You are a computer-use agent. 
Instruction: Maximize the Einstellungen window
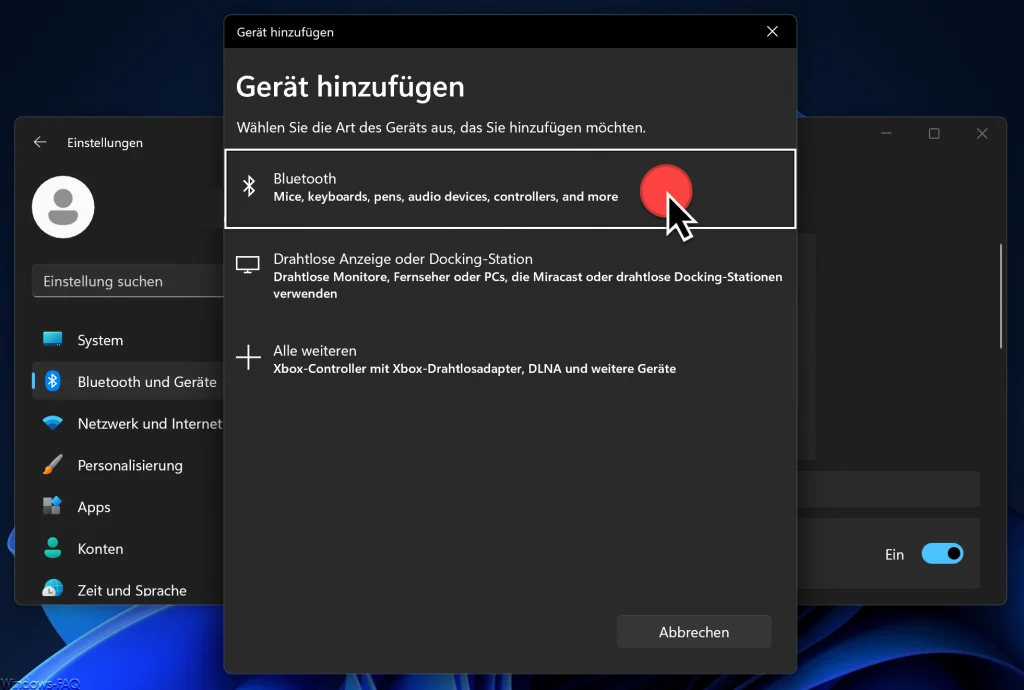[934, 133]
